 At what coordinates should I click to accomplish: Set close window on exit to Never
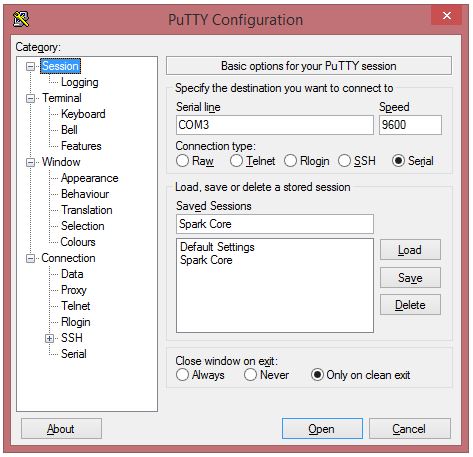click(x=250, y=375)
